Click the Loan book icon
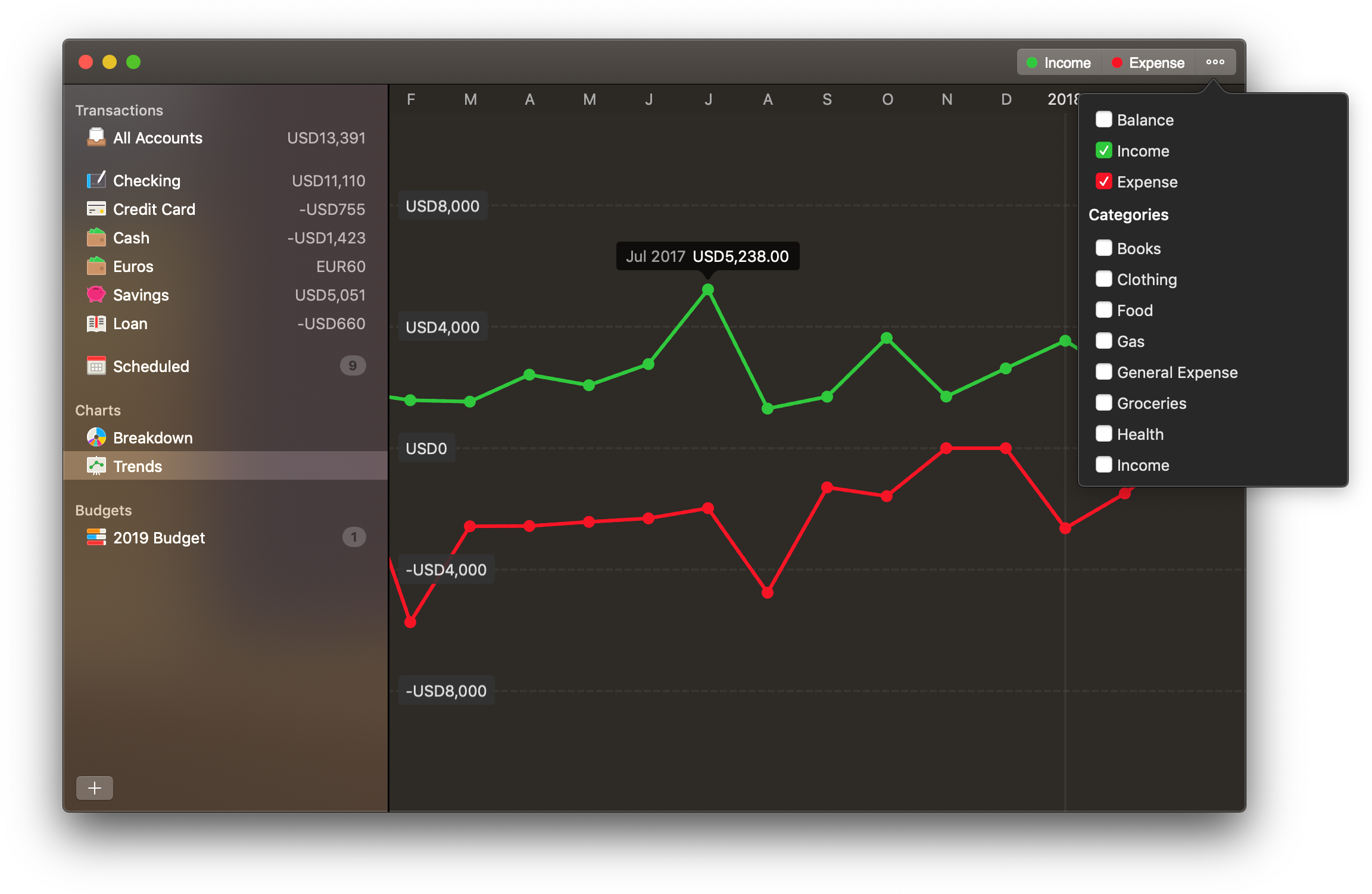1372x894 pixels. coord(96,323)
